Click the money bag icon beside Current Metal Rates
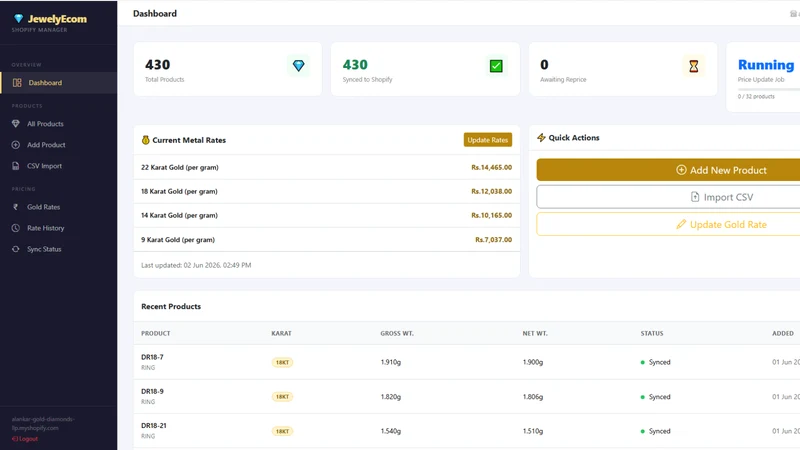Screen dimensions: 800x450 click(145, 140)
